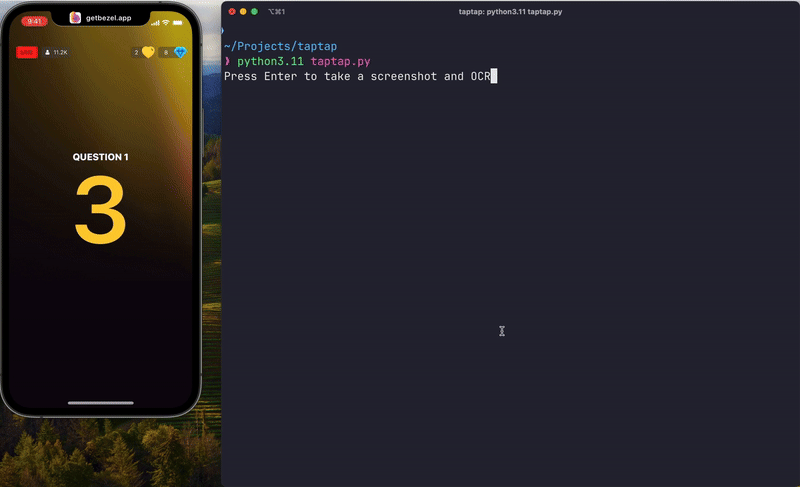This screenshot has height=487, width=800.
Task: Click the terminal title 'taptap: python3.11 taptap.py'
Action: pos(510,11)
